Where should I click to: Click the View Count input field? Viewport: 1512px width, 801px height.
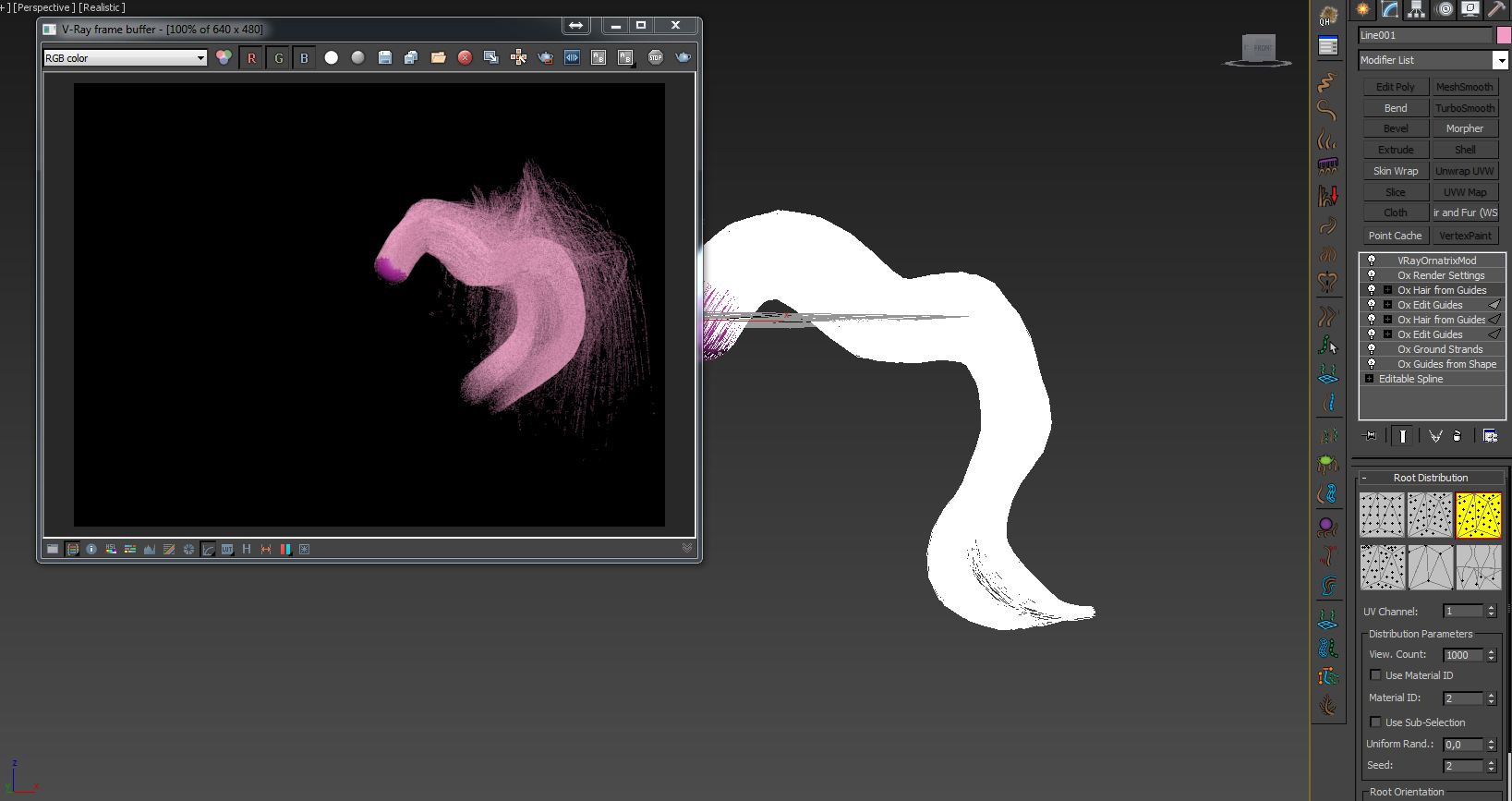pos(1462,655)
